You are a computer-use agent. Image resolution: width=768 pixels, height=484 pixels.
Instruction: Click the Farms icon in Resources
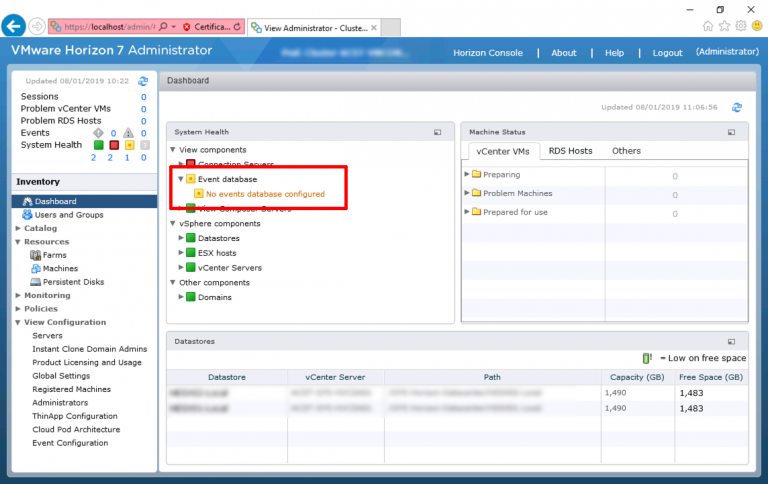point(35,255)
